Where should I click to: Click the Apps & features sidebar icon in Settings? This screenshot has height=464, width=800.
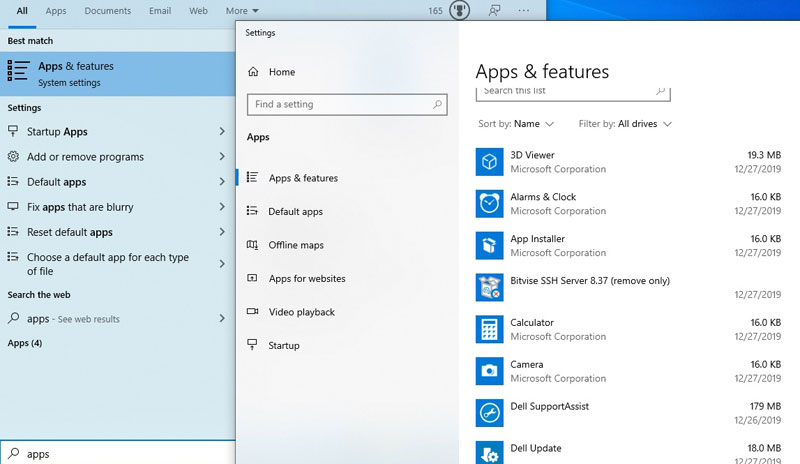pyautogui.click(x=252, y=177)
